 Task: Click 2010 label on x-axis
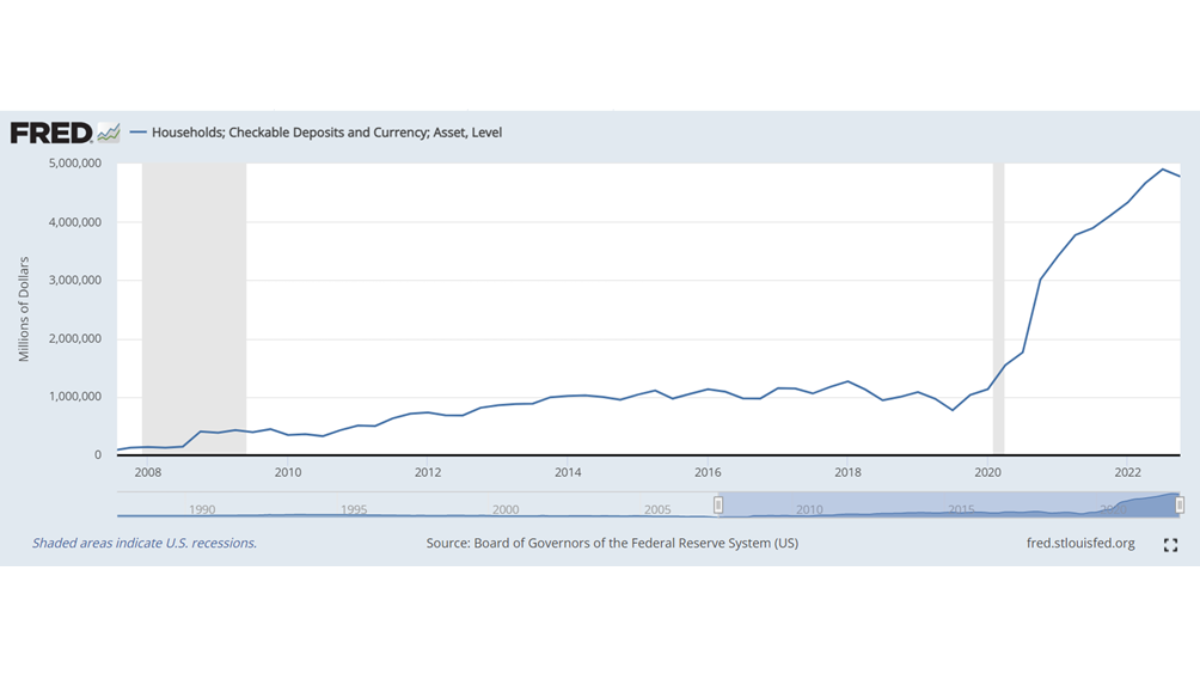pos(288,472)
